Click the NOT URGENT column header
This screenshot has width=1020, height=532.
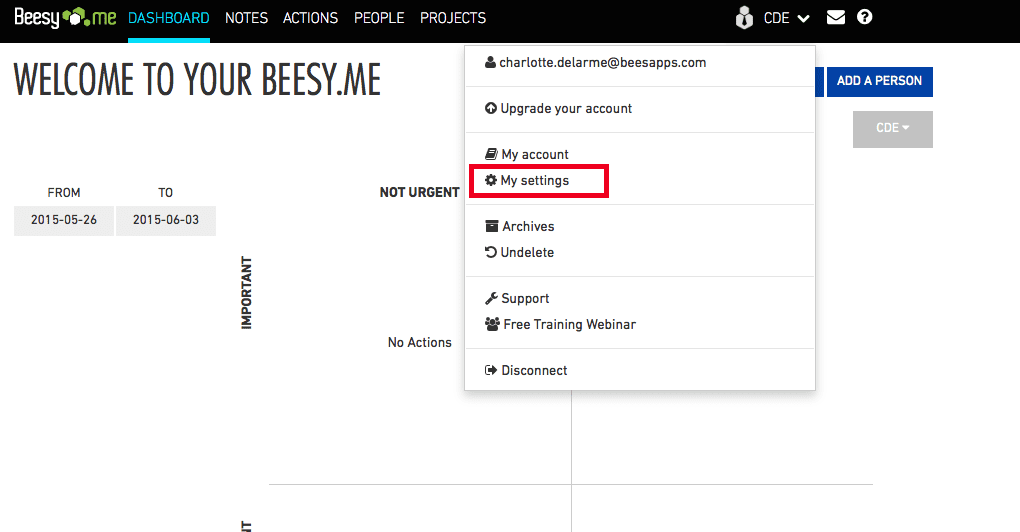(x=420, y=193)
